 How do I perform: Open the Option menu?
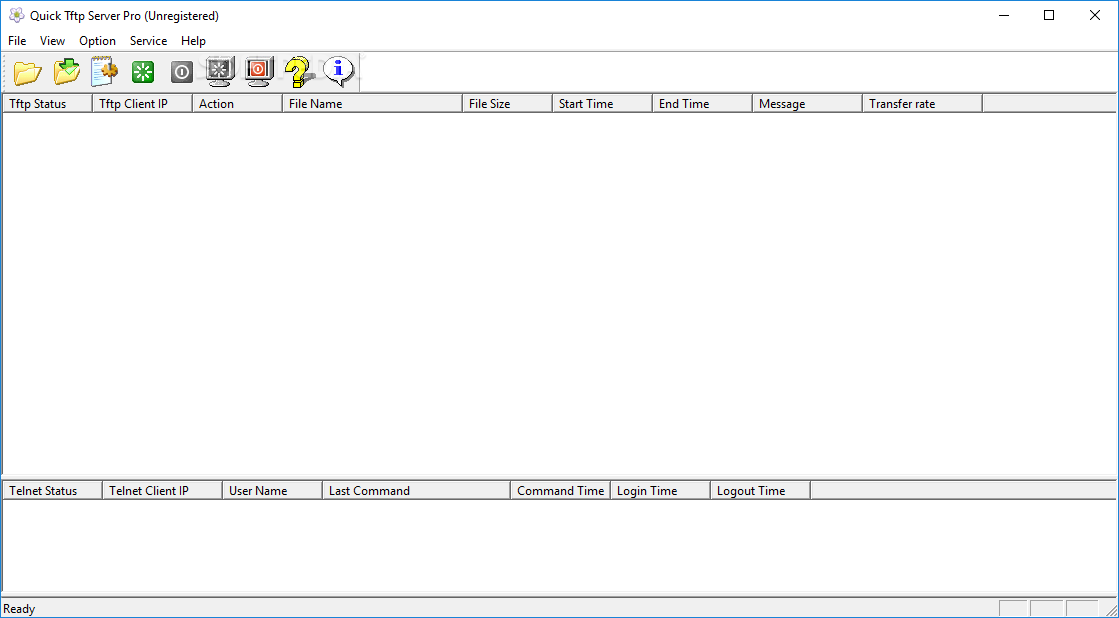(97, 41)
